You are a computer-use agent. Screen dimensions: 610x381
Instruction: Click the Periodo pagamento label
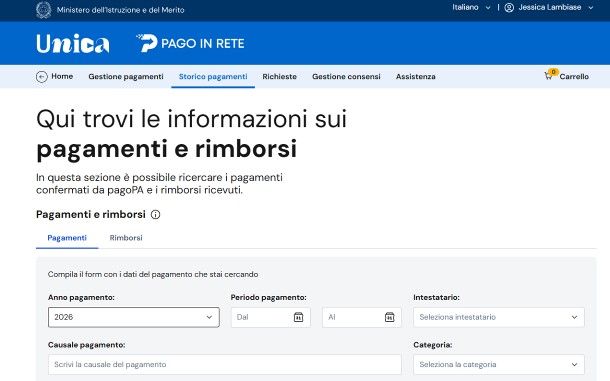coord(268,297)
